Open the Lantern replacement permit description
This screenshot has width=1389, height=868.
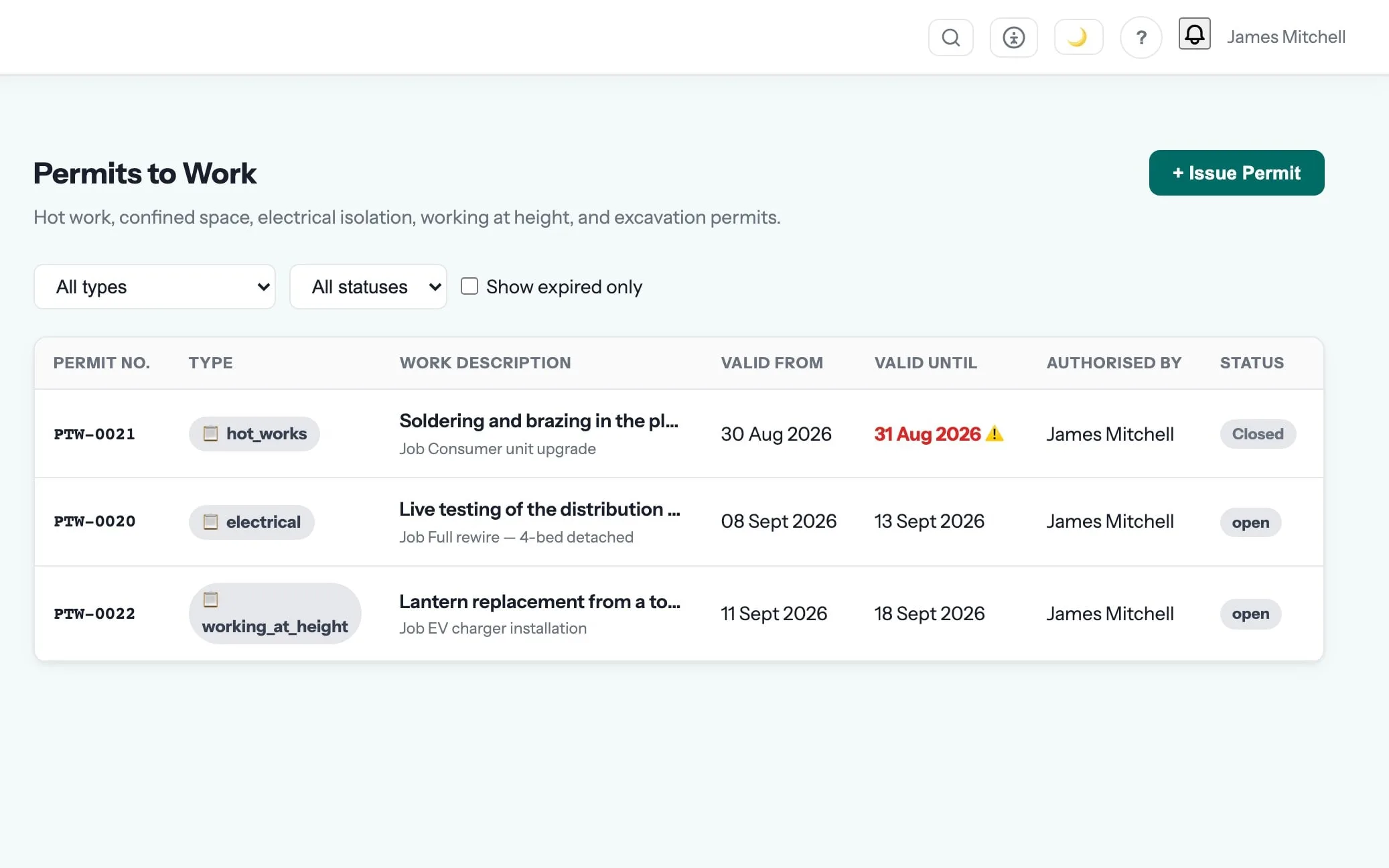[540, 601]
